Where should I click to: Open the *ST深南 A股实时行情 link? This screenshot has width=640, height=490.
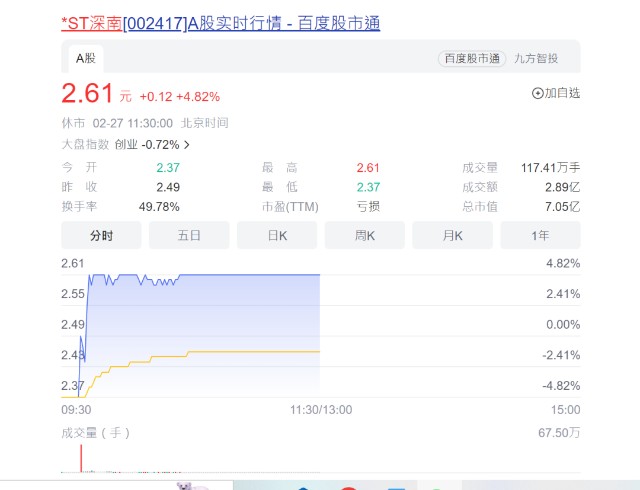[220, 23]
